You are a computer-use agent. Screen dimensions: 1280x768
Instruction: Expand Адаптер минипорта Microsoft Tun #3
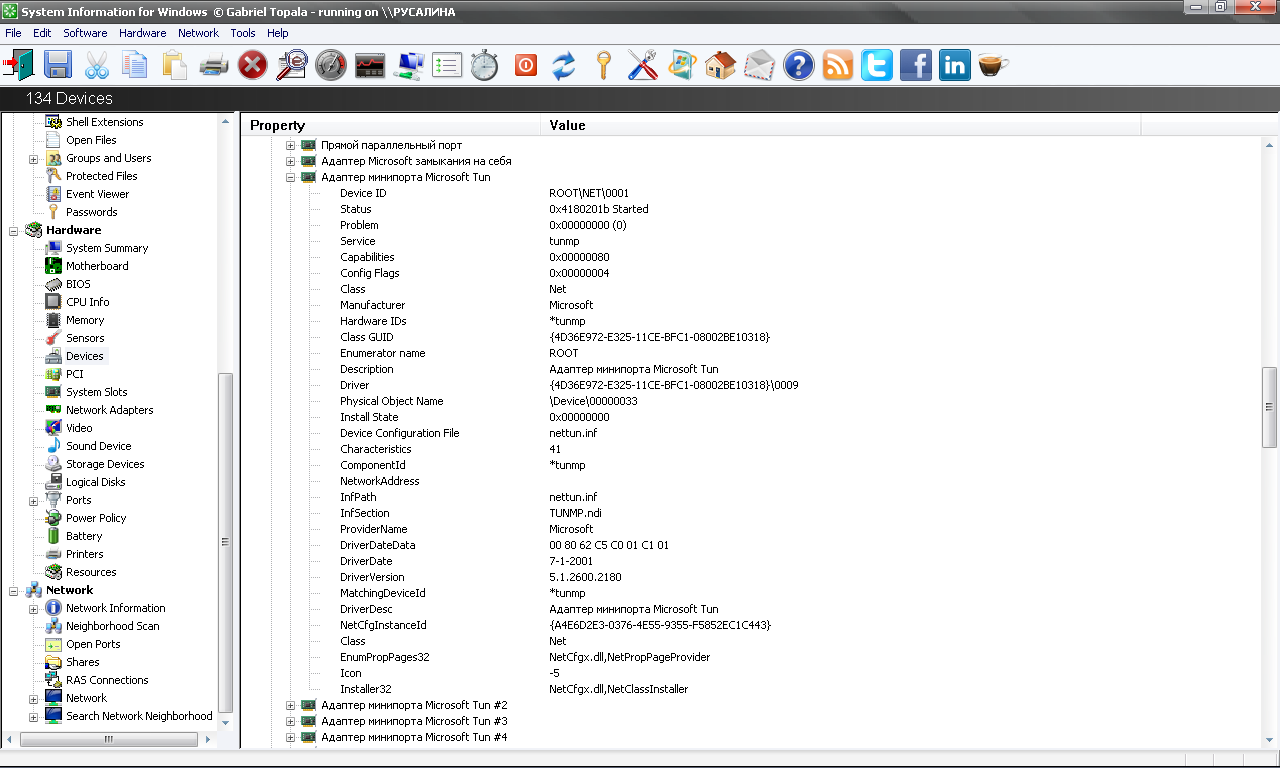[291, 721]
